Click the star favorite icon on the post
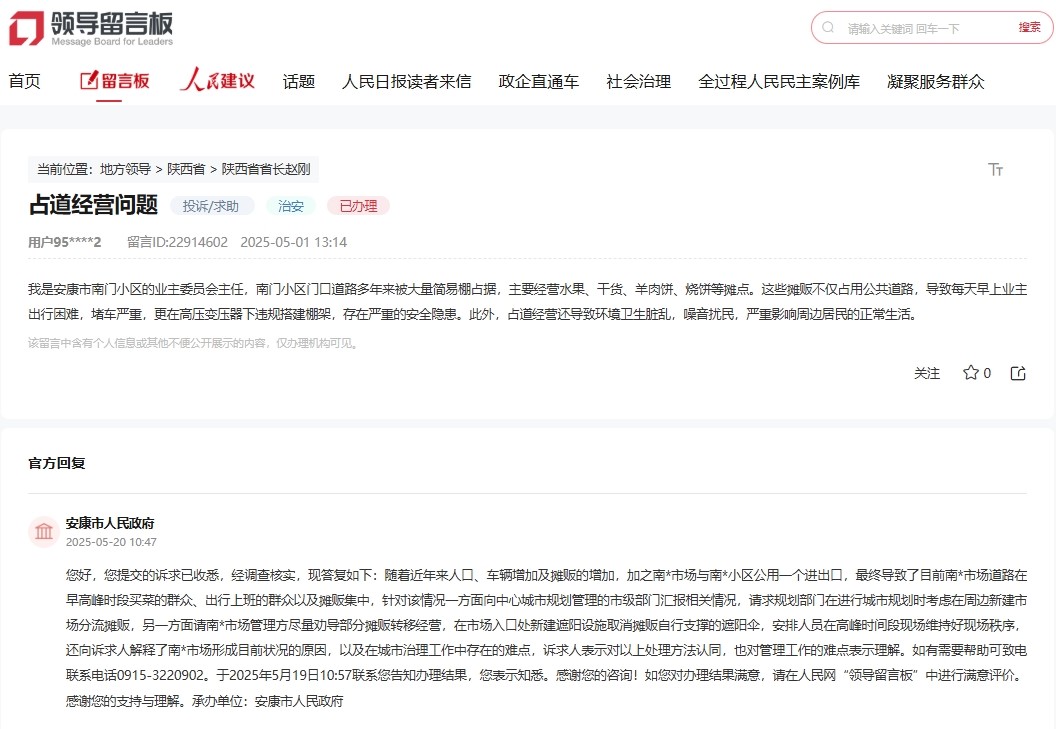 tap(969, 372)
